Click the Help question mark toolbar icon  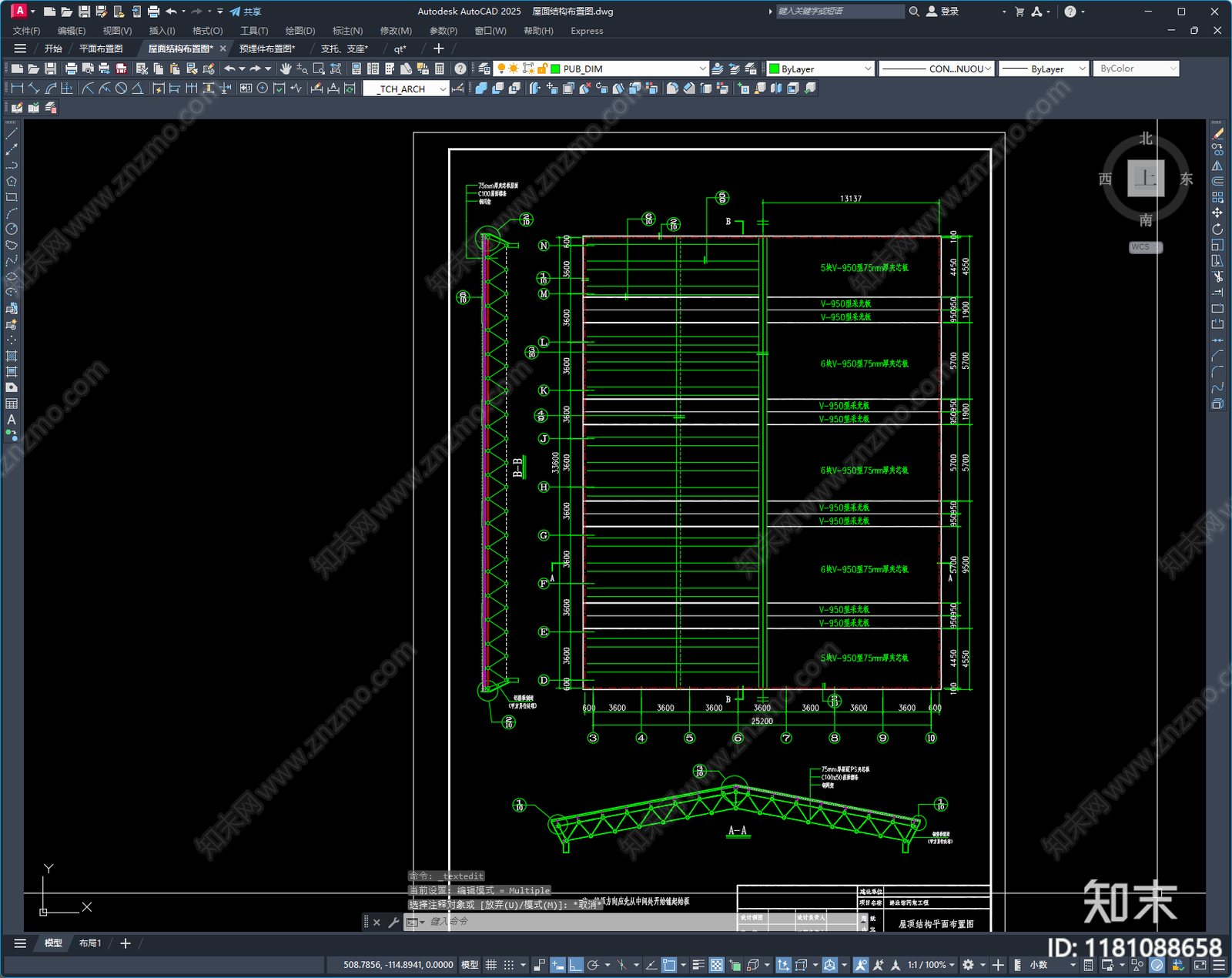point(460,69)
